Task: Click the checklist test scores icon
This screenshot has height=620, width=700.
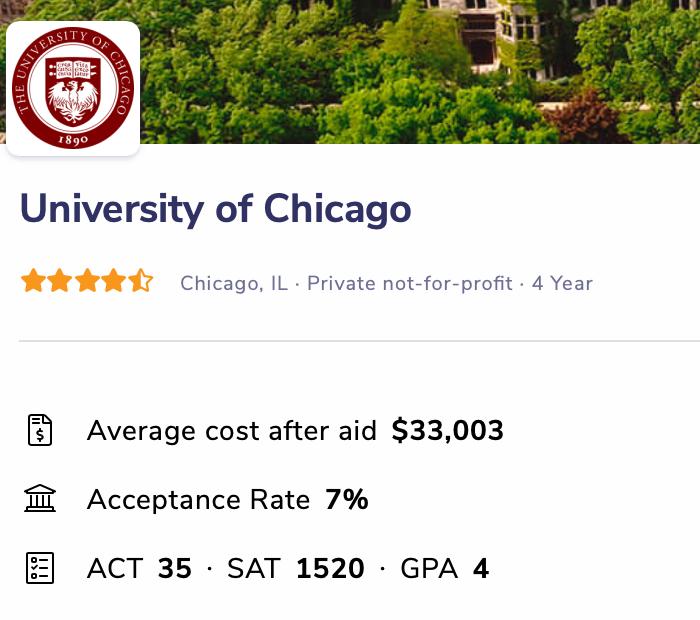Action: [x=39, y=569]
